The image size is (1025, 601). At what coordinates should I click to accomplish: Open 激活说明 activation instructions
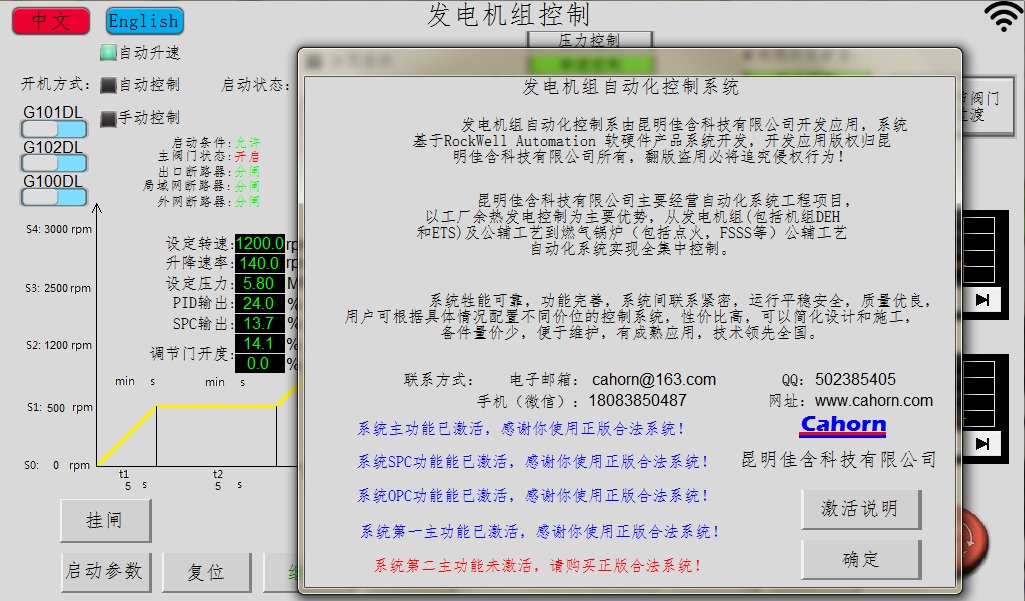click(x=860, y=509)
